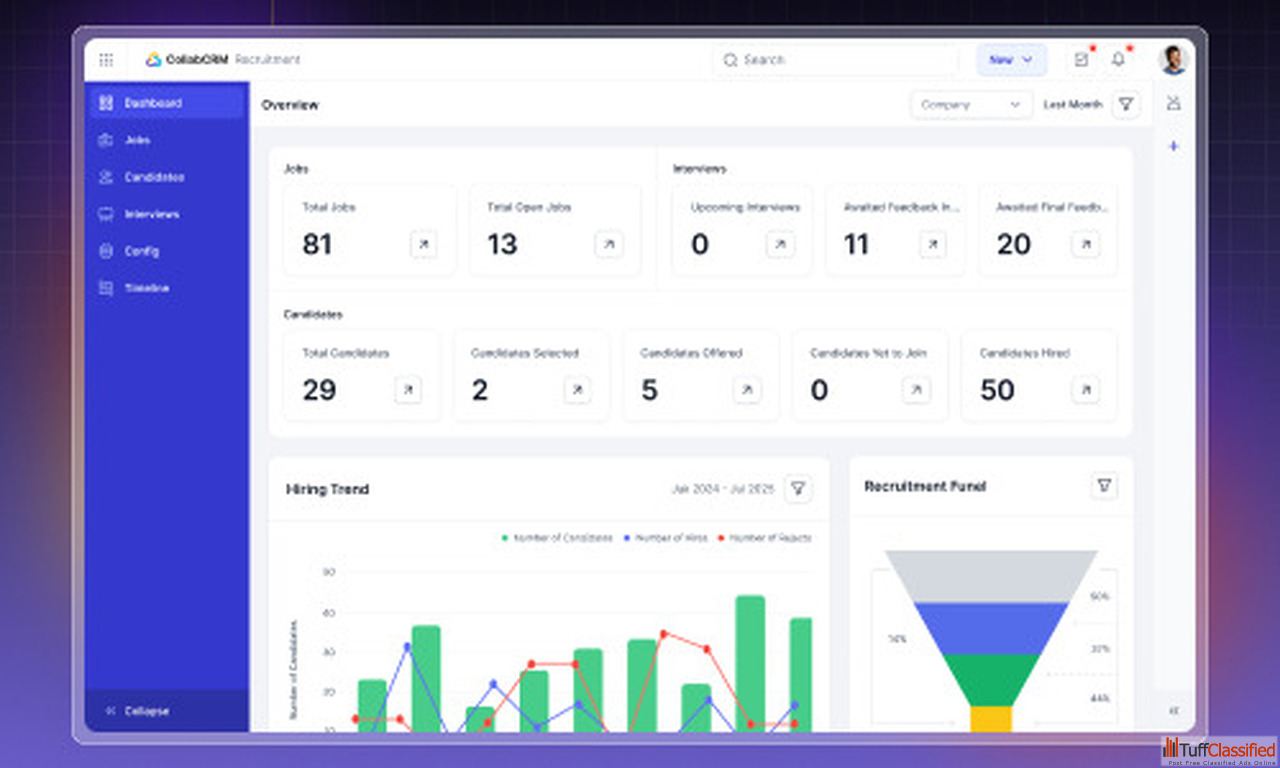Open the app launcher grid icon
This screenshot has height=768, width=1280.
(106, 60)
